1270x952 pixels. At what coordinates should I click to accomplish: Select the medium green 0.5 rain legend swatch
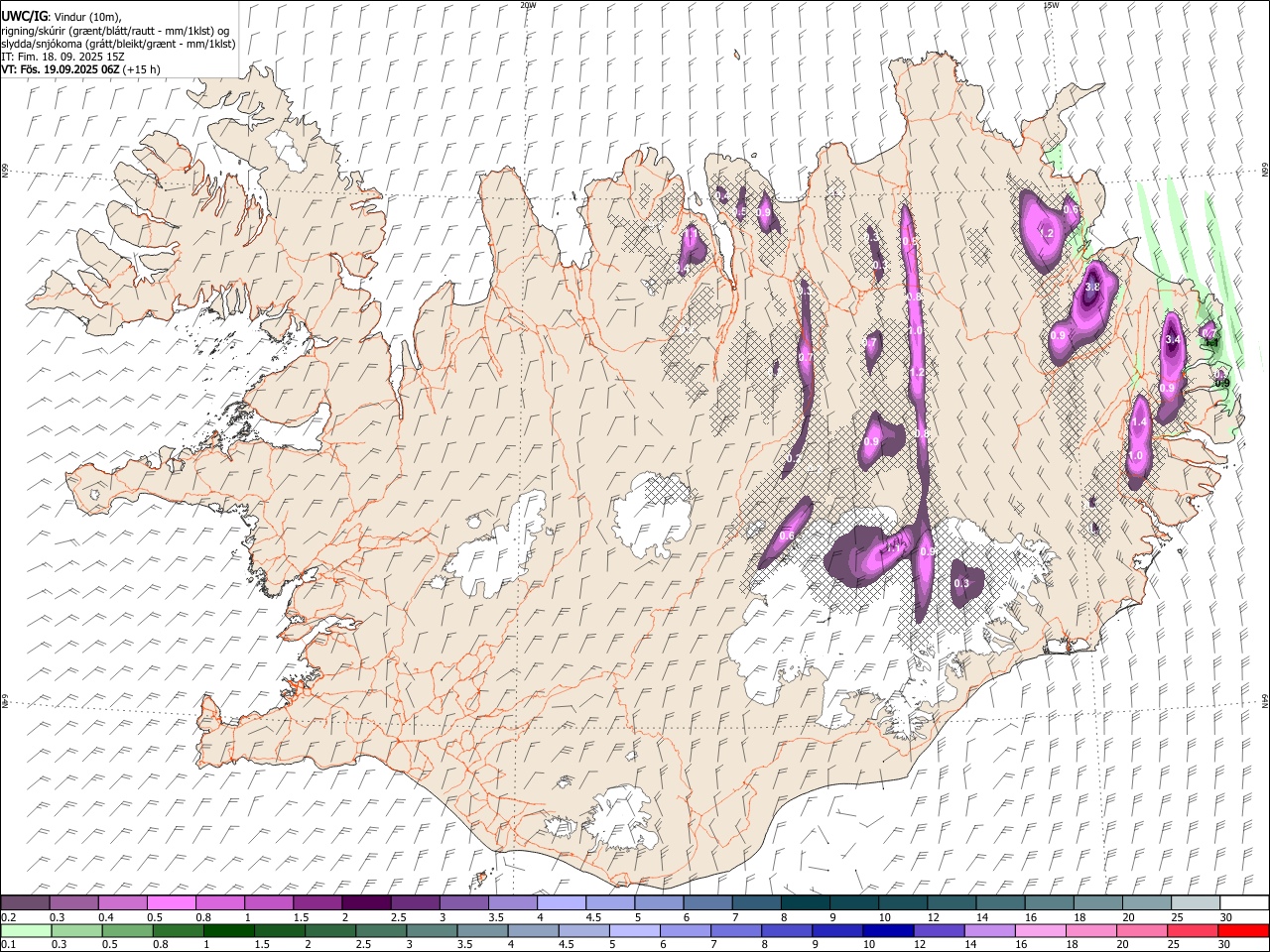(x=128, y=930)
